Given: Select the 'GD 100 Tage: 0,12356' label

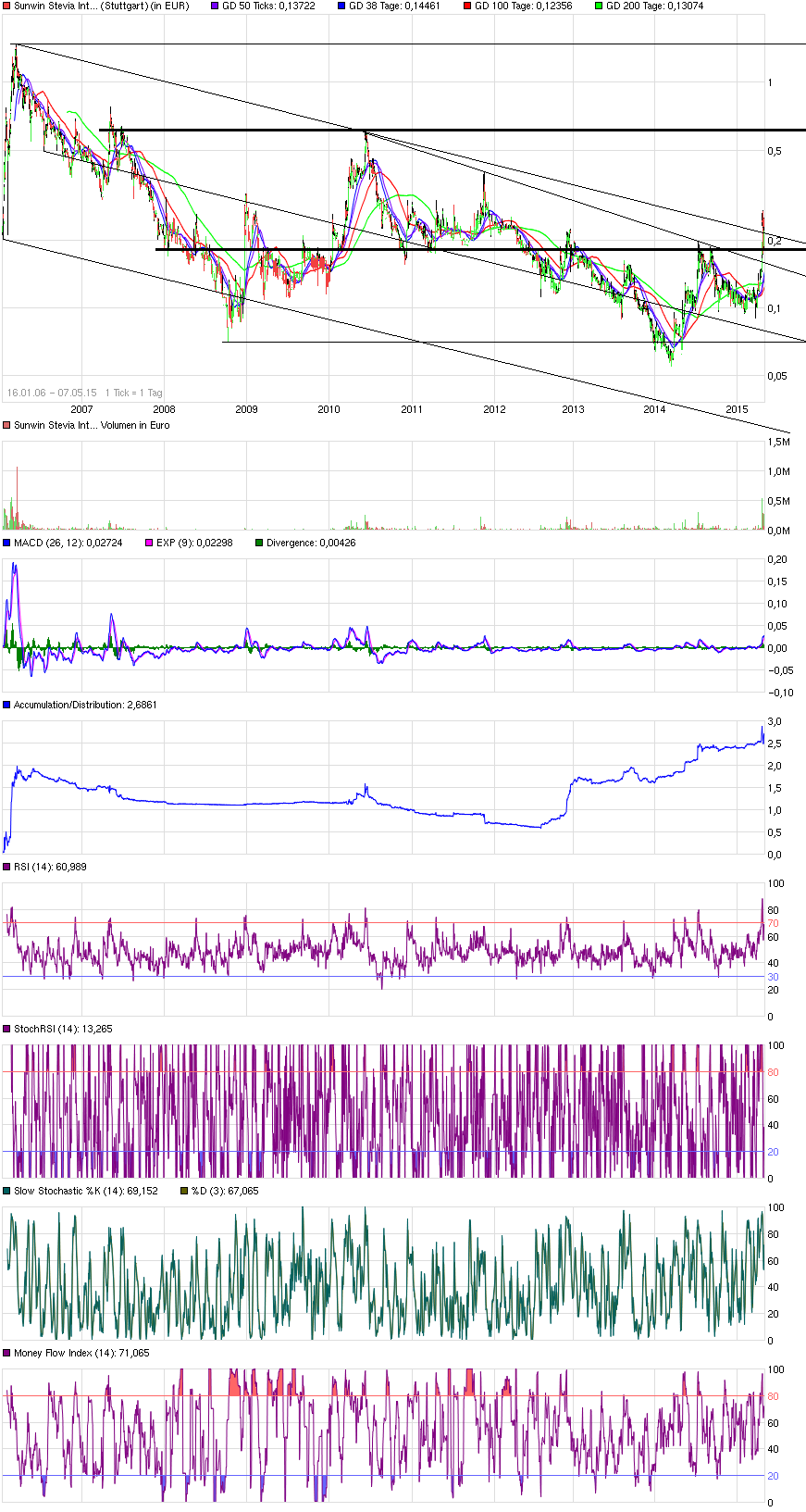Looking at the screenshot, I should click(524, 6).
